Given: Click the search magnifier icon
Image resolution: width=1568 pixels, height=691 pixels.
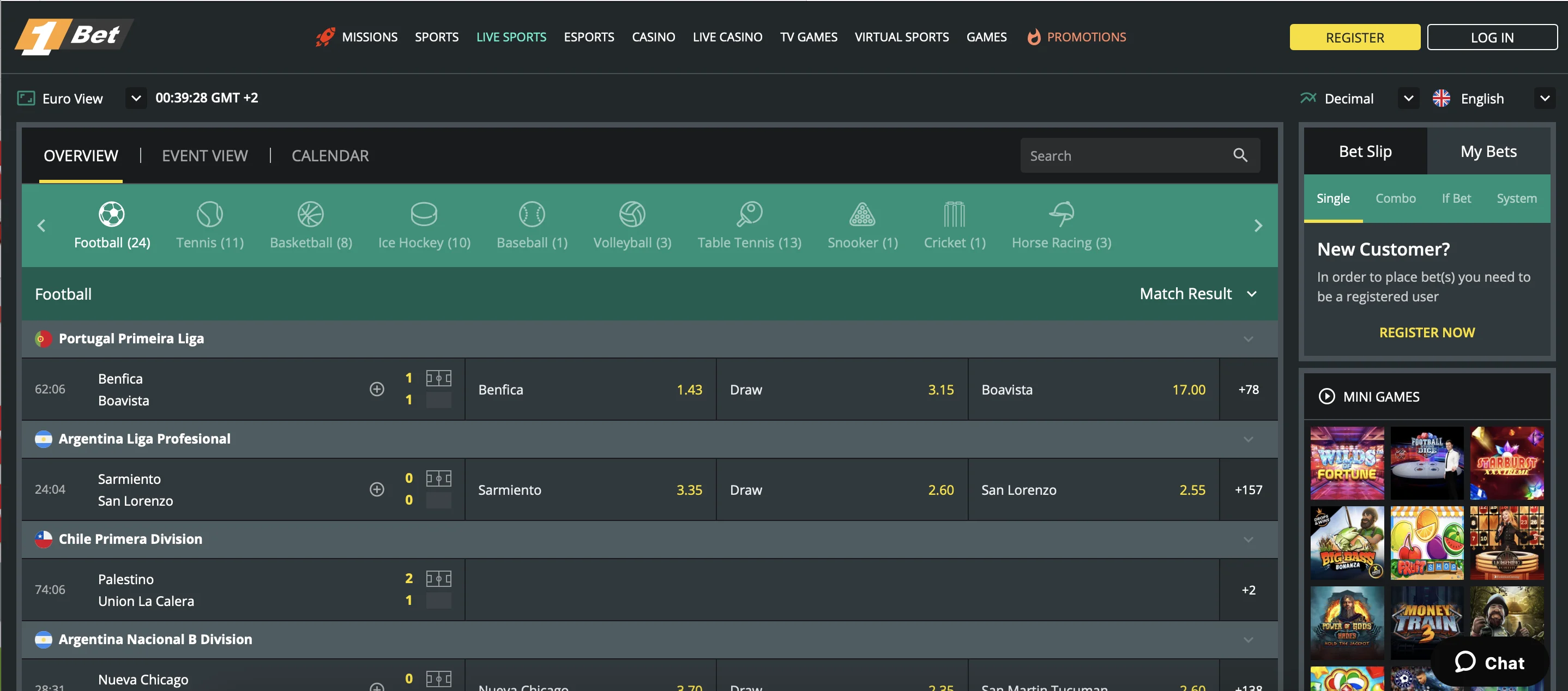Looking at the screenshot, I should [1240, 155].
